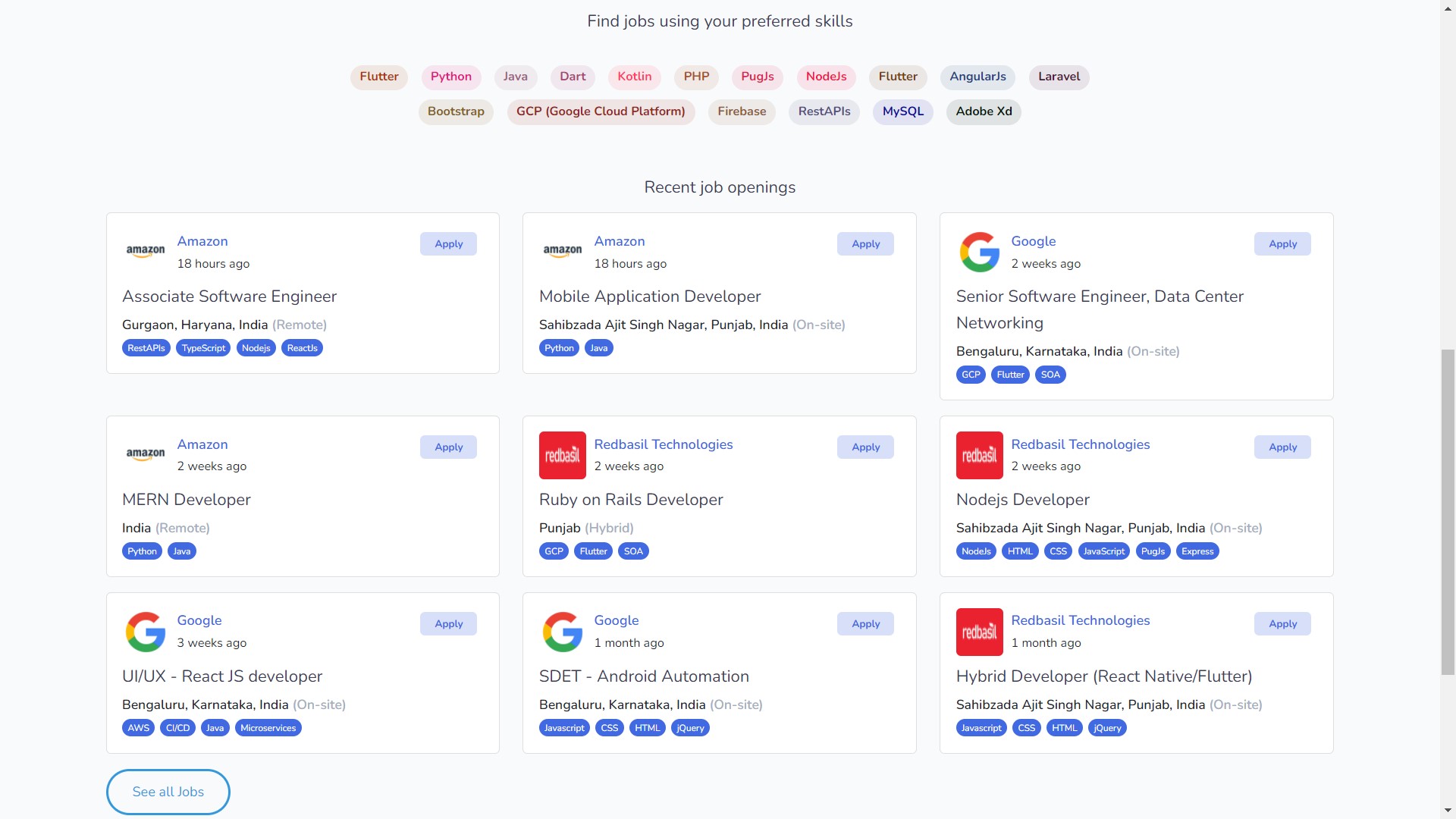The image size is (1456, 819).
Task: Choose the GCP (Google Cloud Platform) skill tag
Action: click(600, 111)
